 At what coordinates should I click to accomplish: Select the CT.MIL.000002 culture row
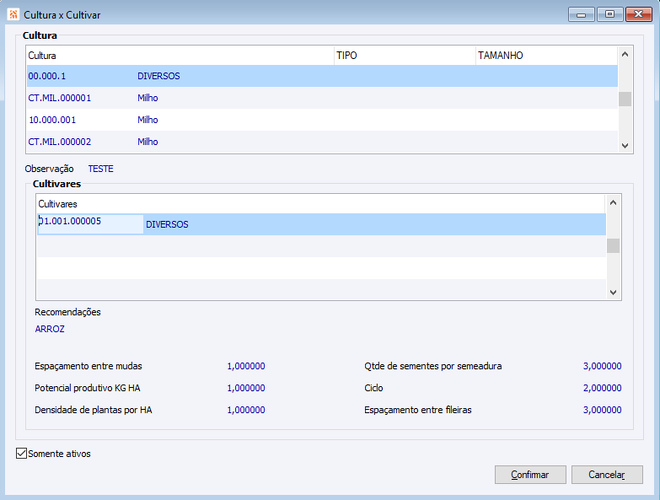pos(322,142)
